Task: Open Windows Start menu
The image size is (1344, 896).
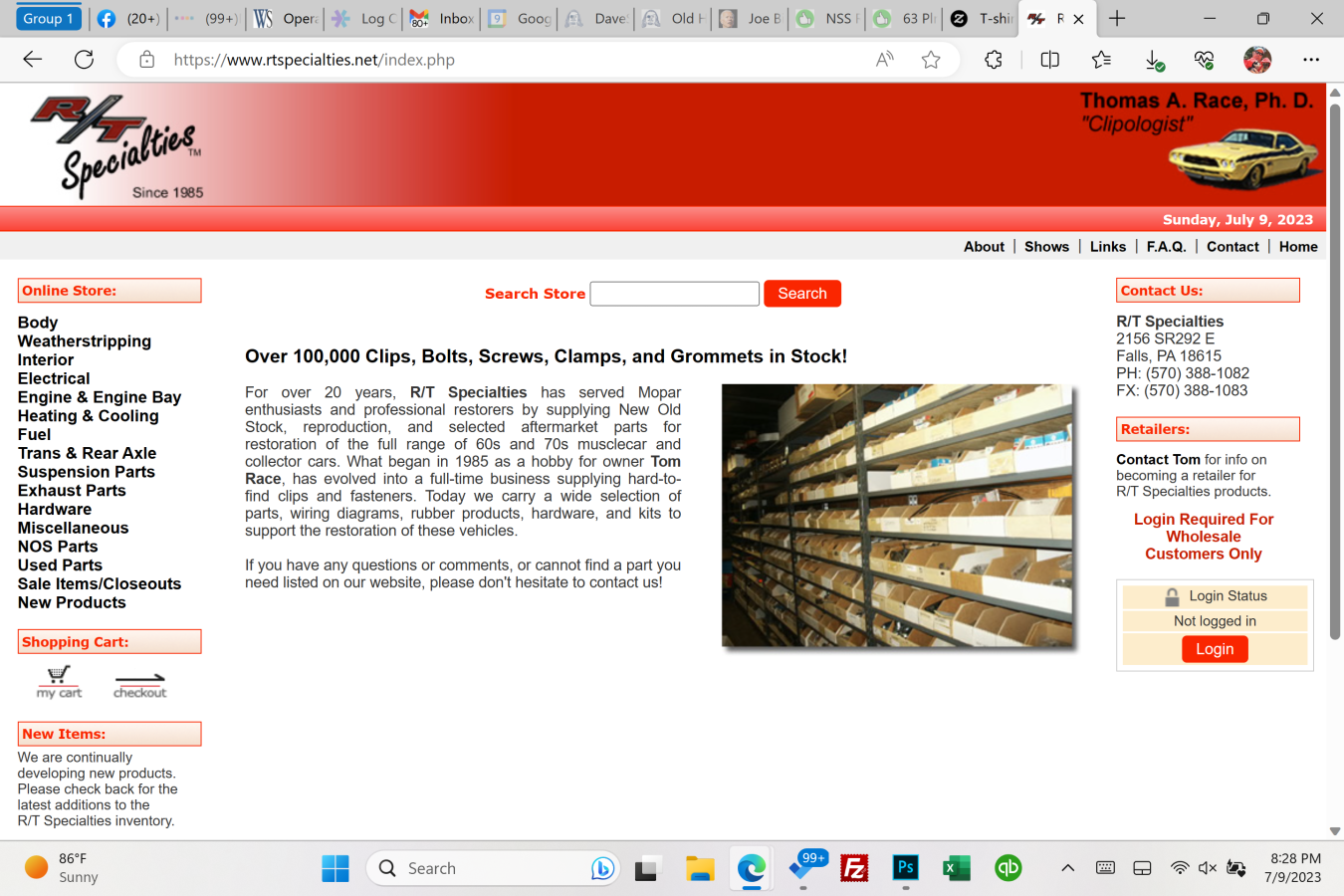Action: pyautogui.click(x=336, y=868)
